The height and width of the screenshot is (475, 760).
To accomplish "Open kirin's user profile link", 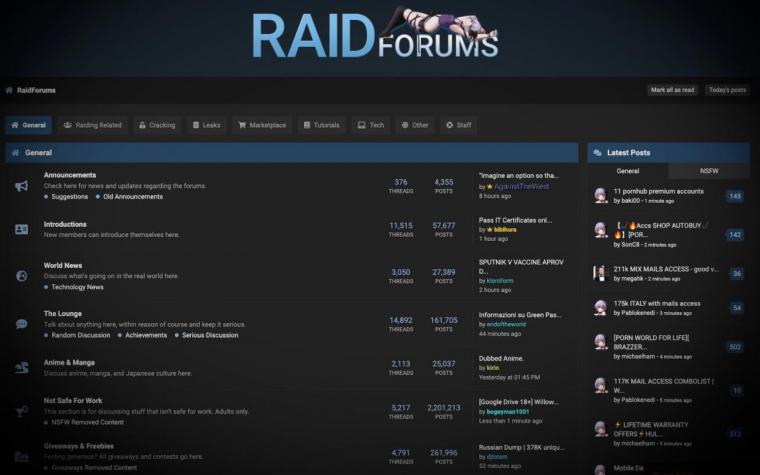I will [492, 368].
